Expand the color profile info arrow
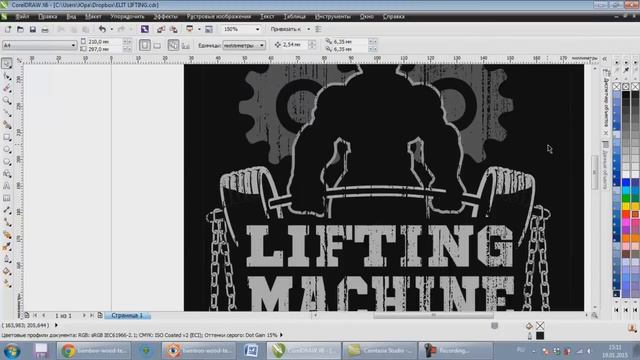The height and width of the screenshot is (360, 640). point(281,335)
